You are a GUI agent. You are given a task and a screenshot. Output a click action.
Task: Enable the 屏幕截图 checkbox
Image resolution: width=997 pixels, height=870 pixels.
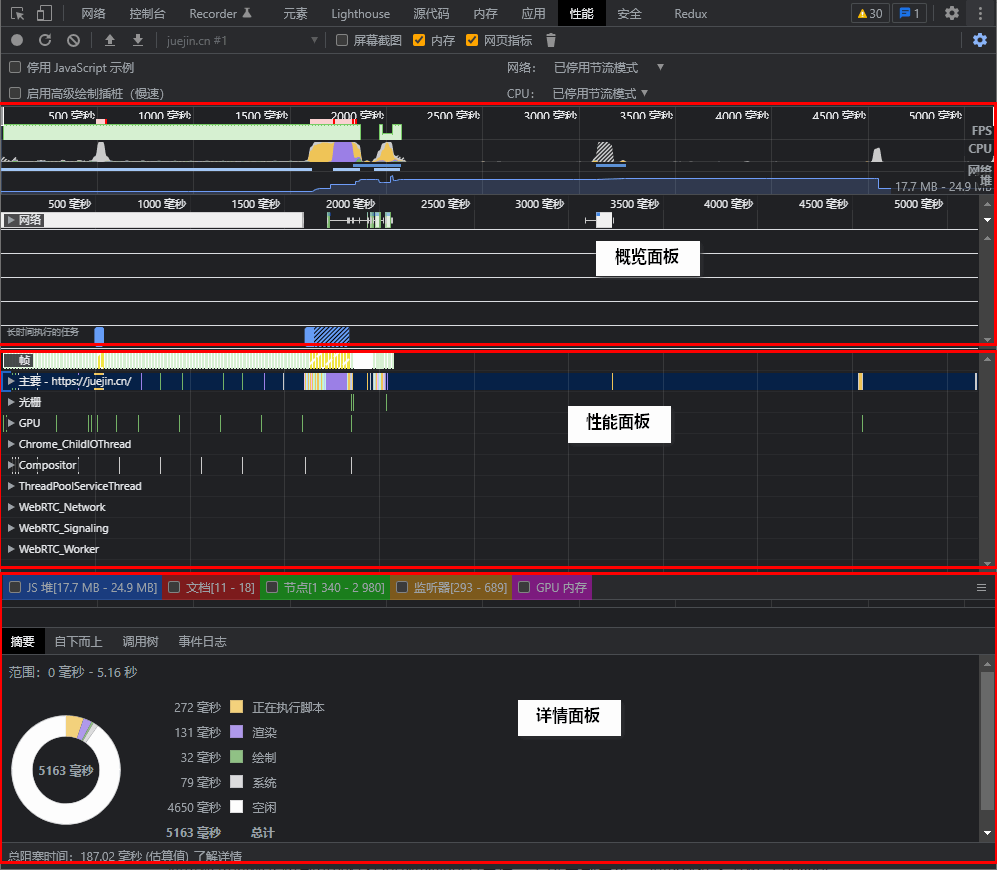[x=343, y=40]
